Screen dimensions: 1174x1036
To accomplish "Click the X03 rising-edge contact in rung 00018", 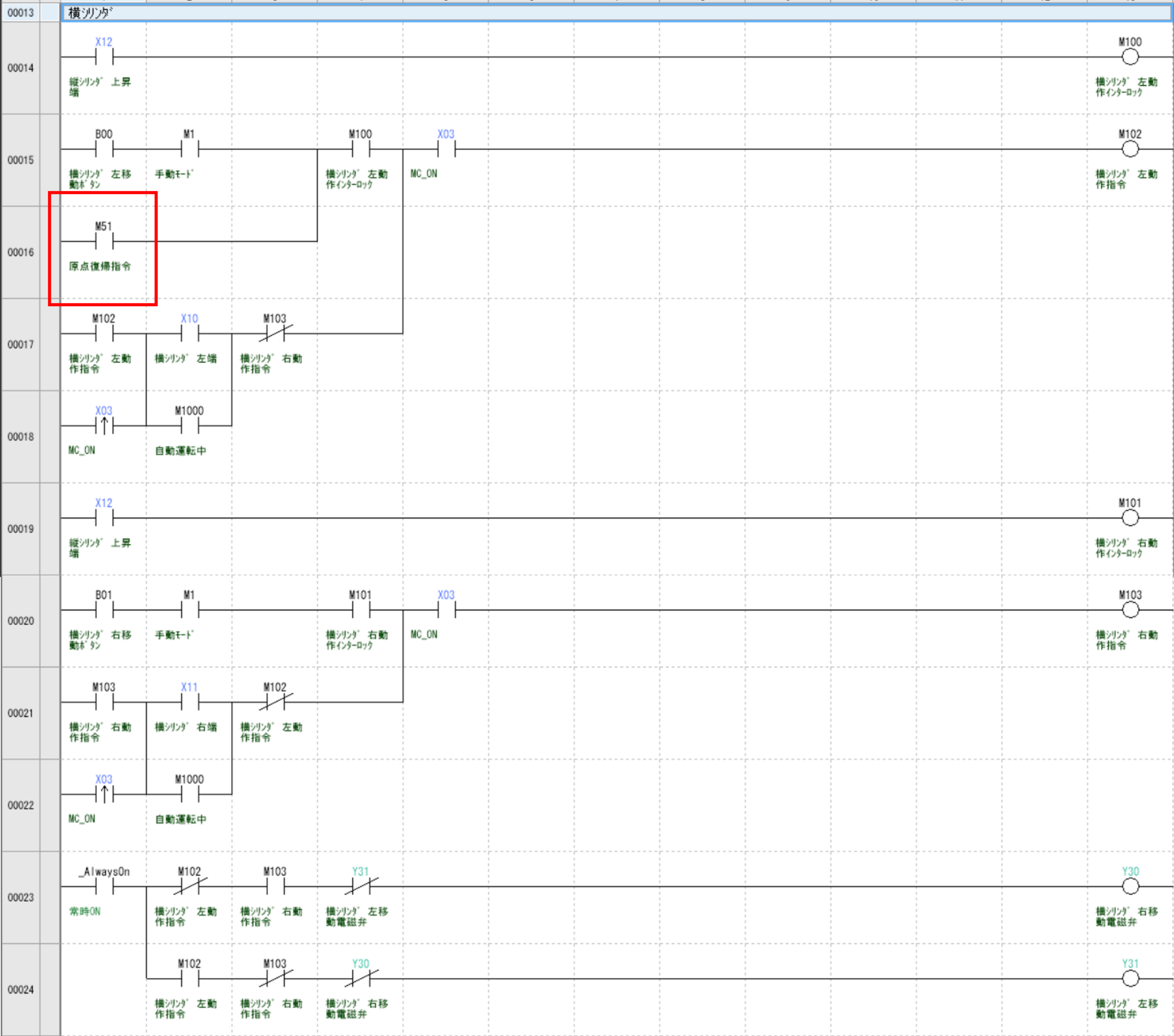I will 104,425.
